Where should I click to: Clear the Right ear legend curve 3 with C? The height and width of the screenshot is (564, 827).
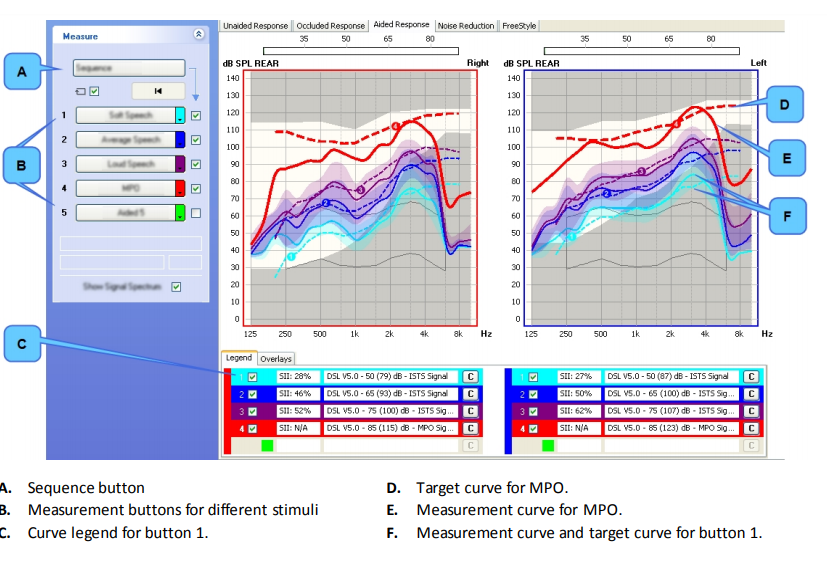[x=470, y=412]
